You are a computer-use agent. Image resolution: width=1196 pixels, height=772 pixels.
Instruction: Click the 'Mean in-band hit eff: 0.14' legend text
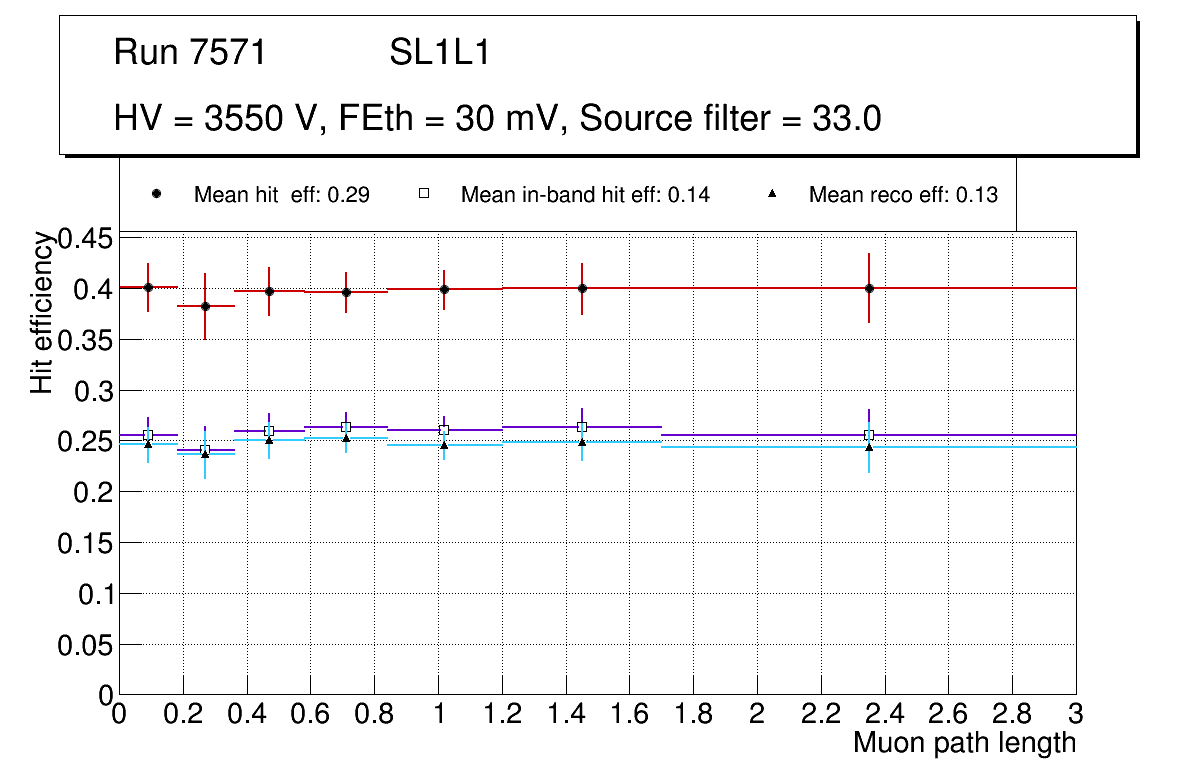click(x=585, y=195)
